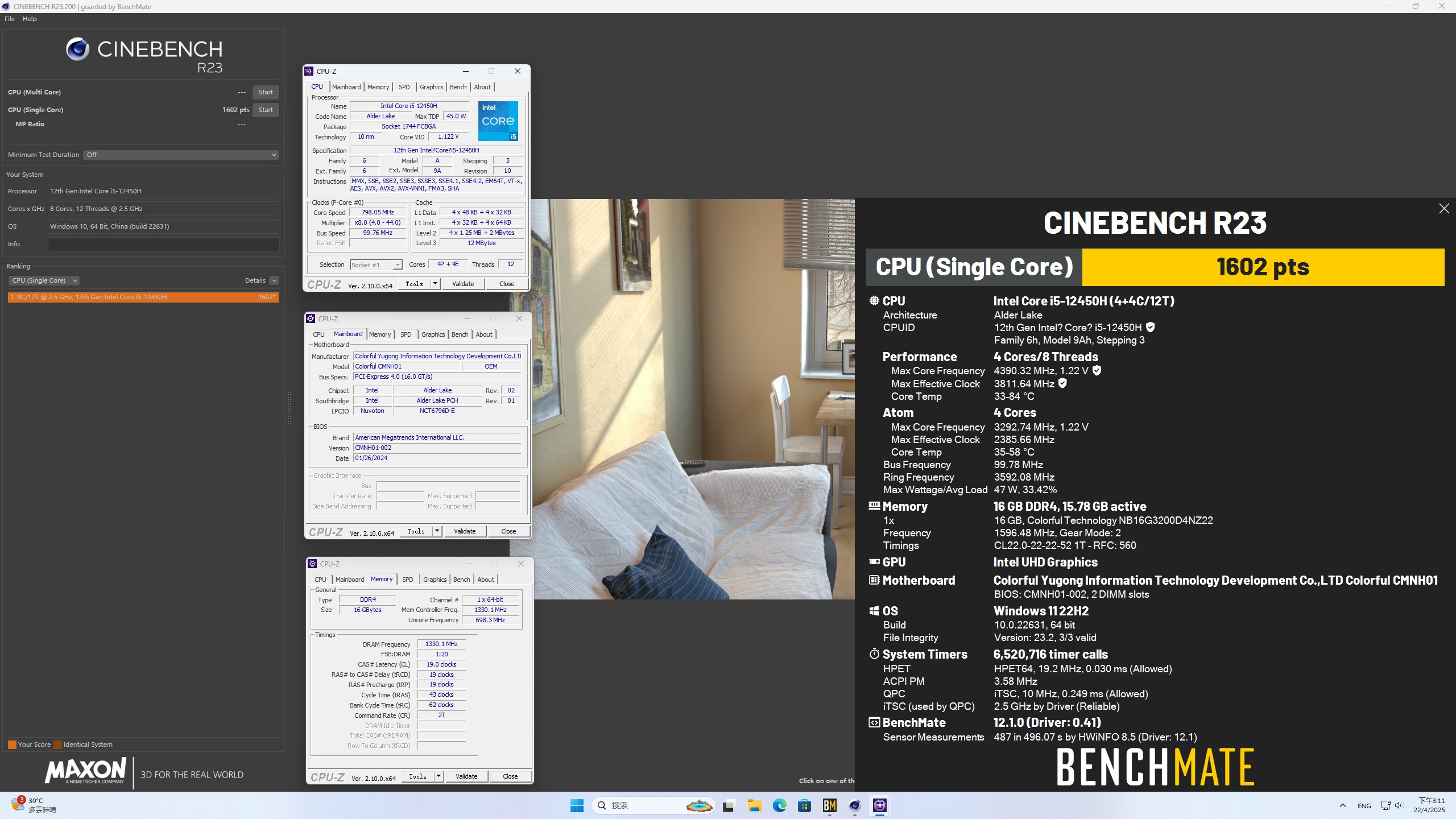
Task: Open the File menu in Cinebench
Action: tap(10, 19)
